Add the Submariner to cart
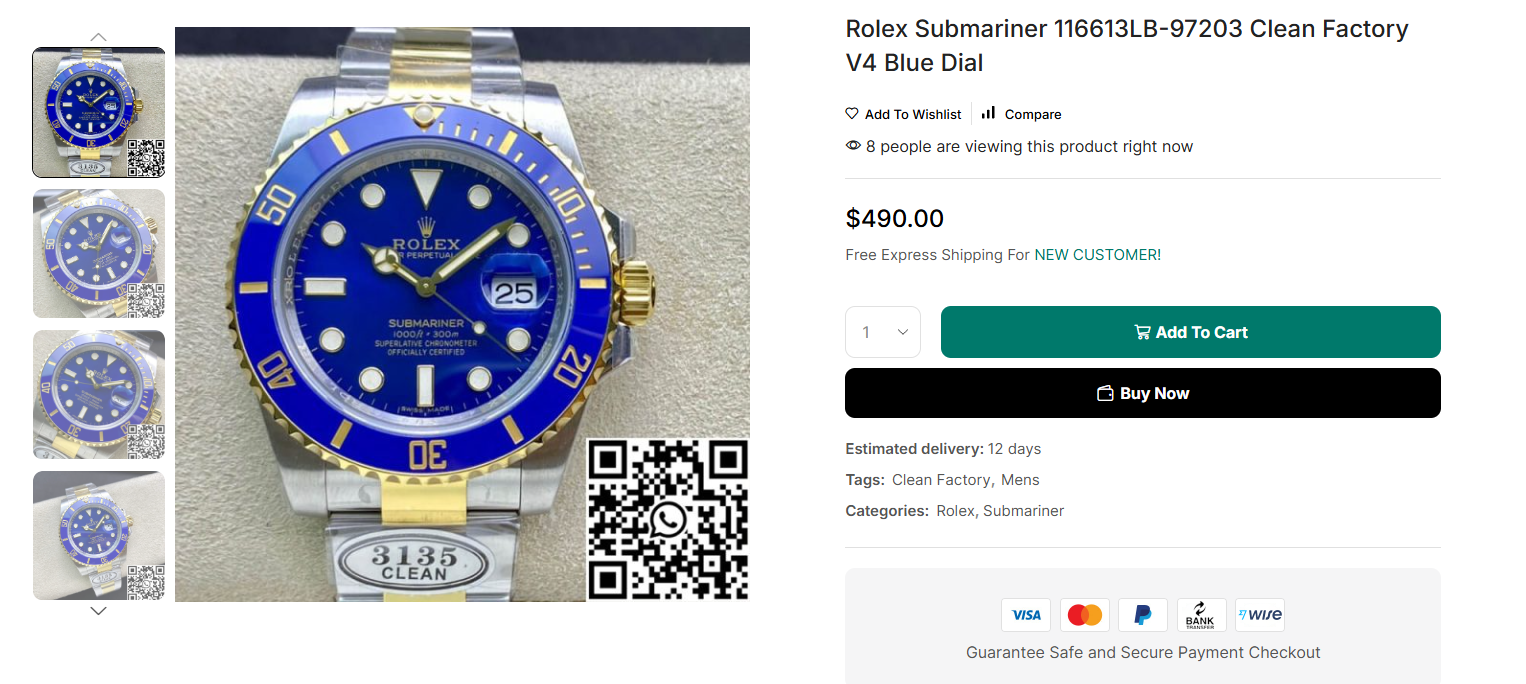The image size is (1526, 684). tap(1190, 332)
